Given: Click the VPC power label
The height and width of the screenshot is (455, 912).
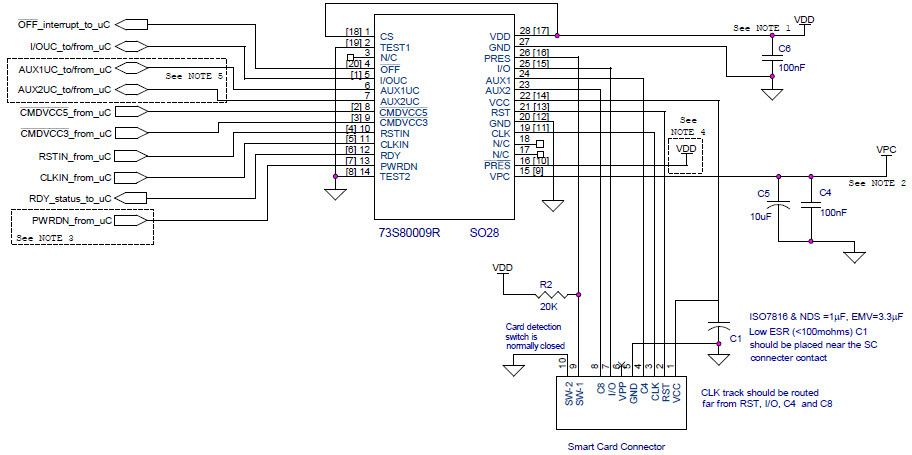Looking at the screenshot, I should (x=885, y=149).
